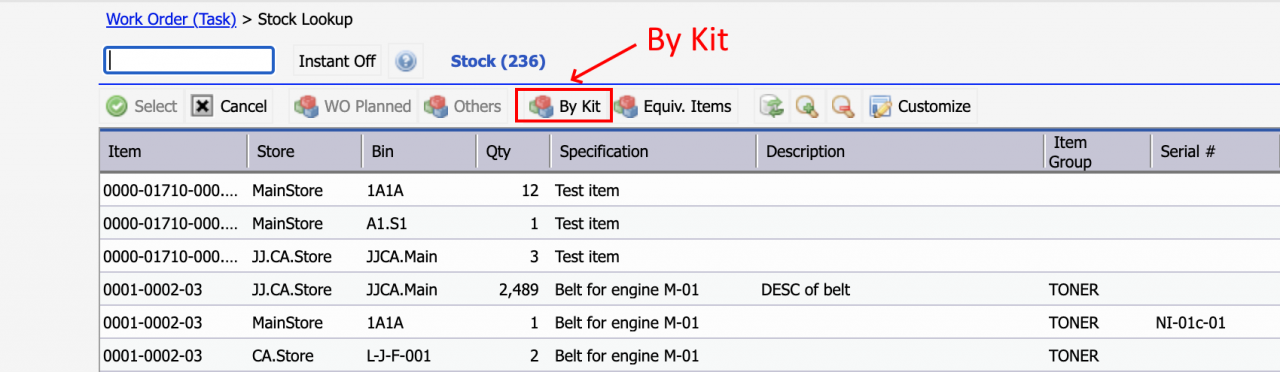Open the Equiv. Items lookup
This screenshot has height=372, width=1280.
(673, 106)
